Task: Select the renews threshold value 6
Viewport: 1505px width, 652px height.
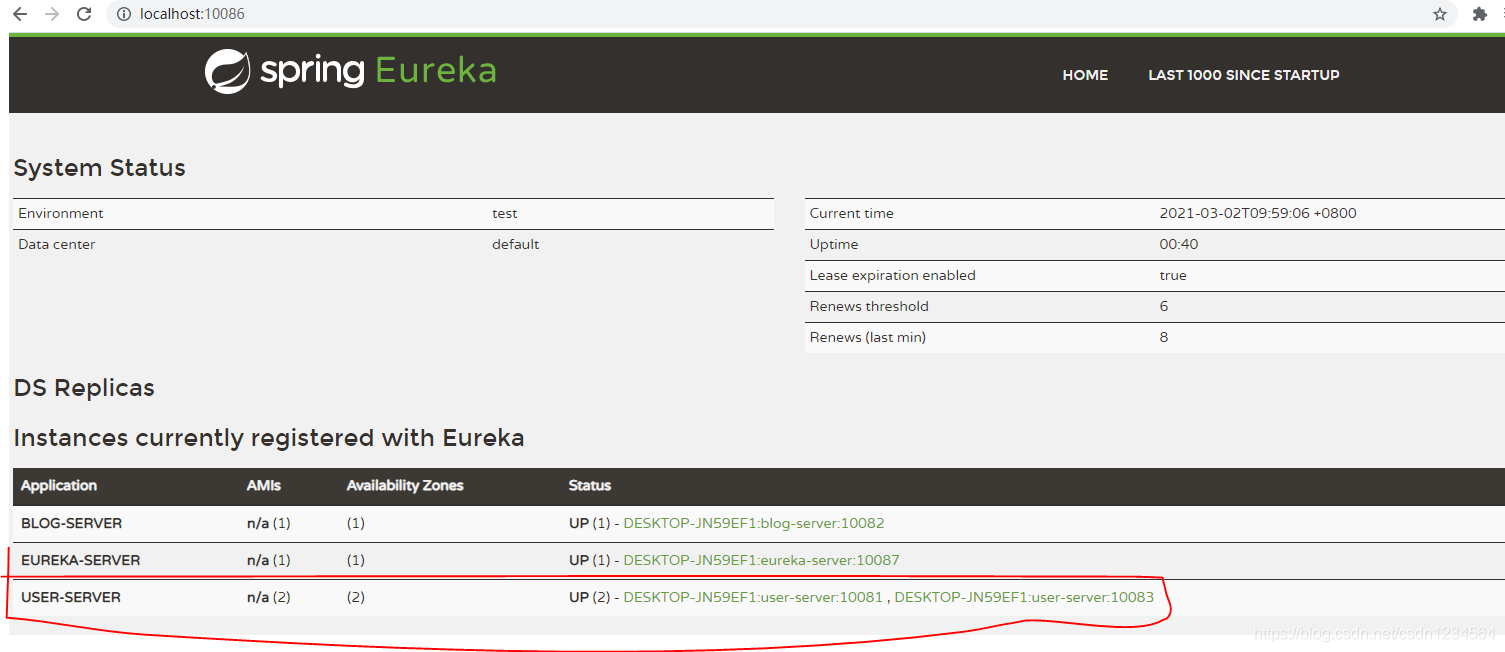Action: pyautogui.click(x=1164, y=306)
